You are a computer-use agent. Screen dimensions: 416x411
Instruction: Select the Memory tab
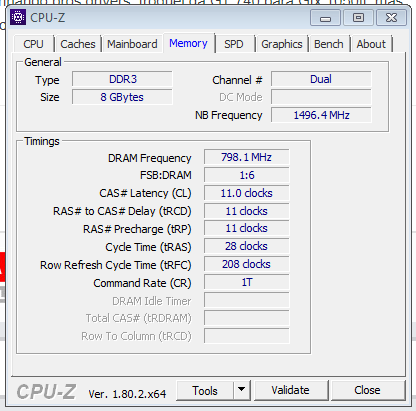point(188,43)
